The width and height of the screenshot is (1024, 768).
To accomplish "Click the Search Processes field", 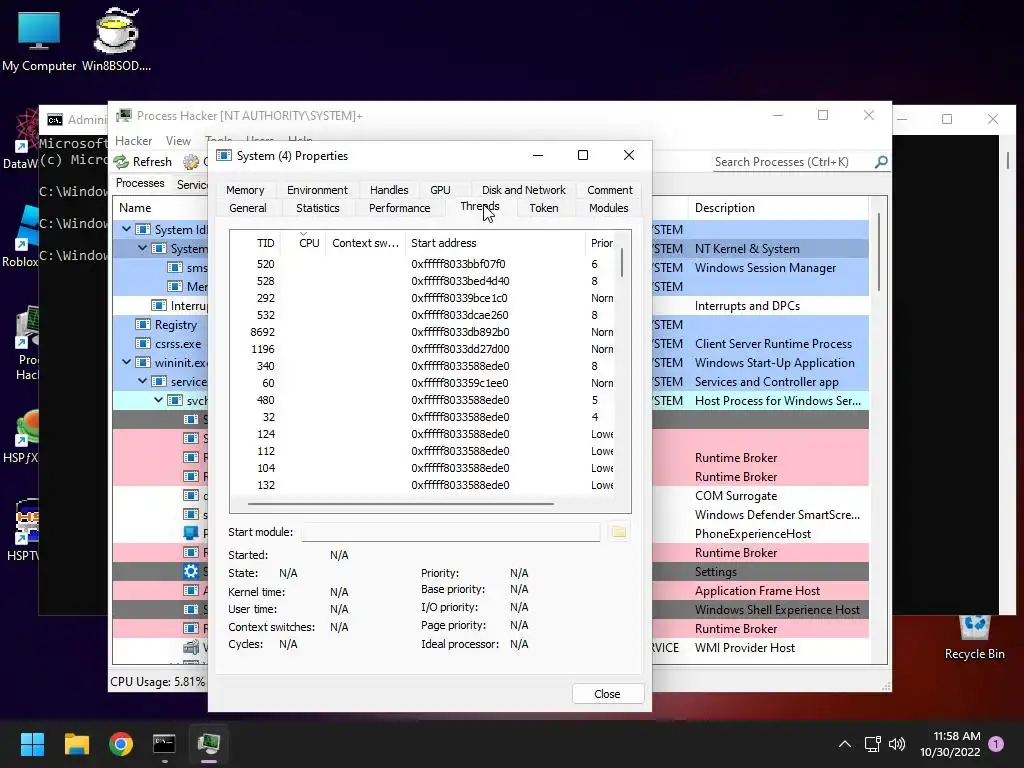I will [793, 161].
